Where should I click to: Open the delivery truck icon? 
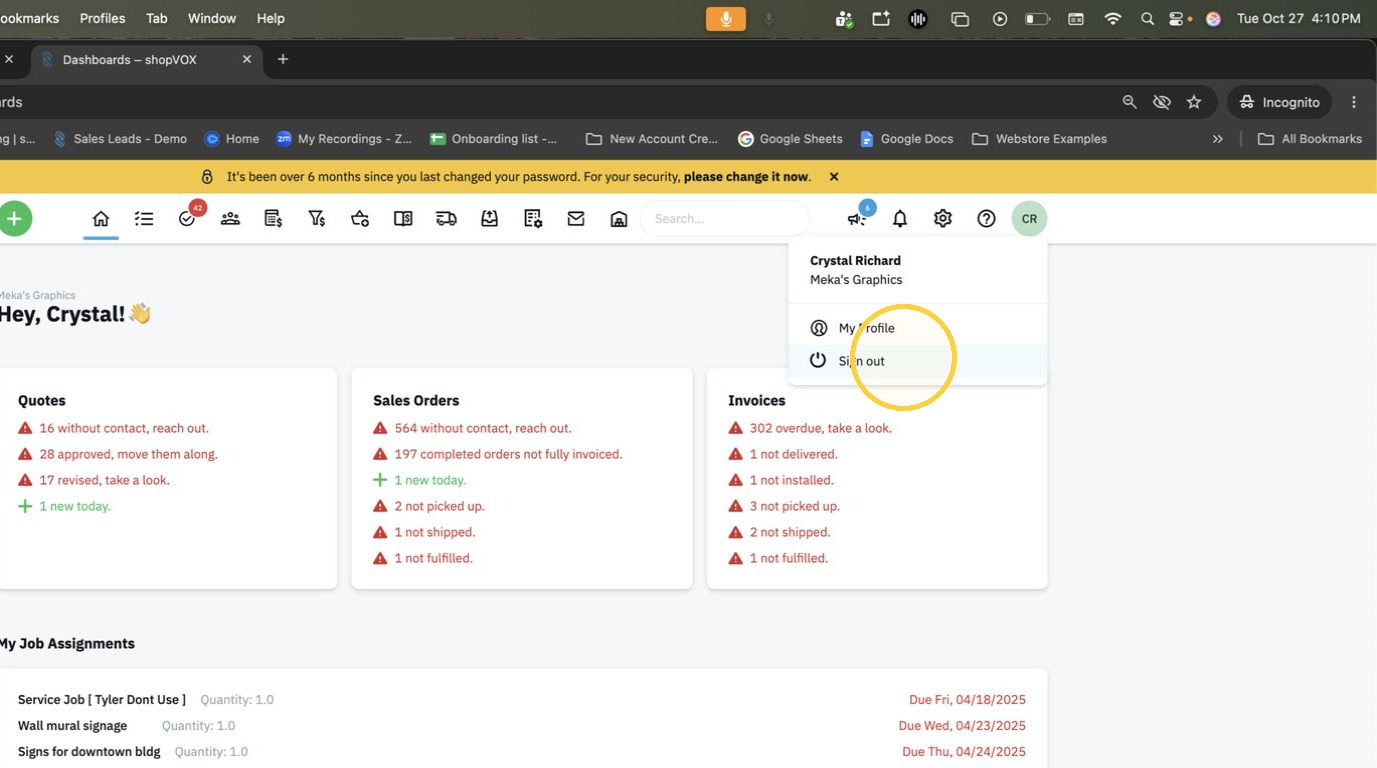[446, 218]
